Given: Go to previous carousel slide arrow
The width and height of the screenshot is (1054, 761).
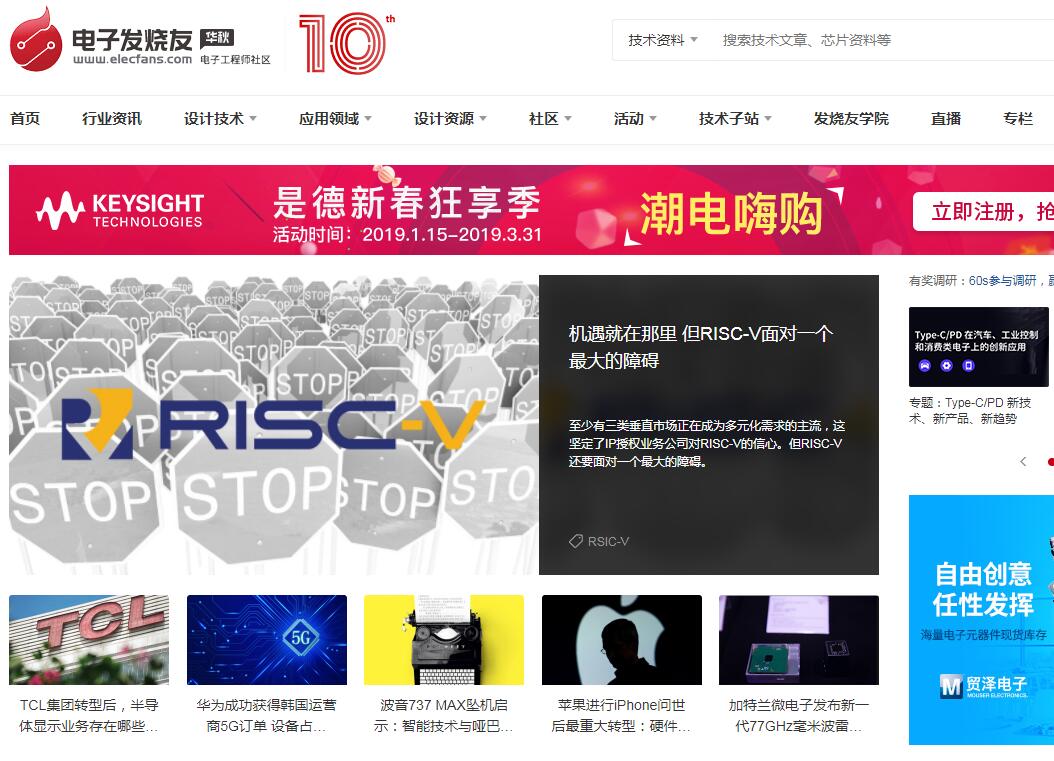Looking at the screenshot, I should pyautogui.click(x=1023, y=461).
